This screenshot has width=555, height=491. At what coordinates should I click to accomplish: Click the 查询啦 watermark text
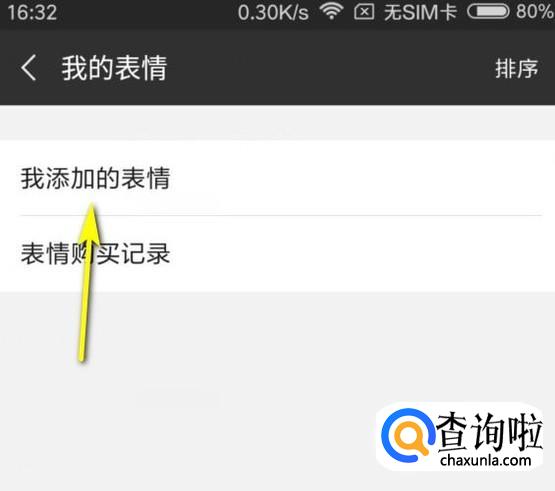coord(490,432)
